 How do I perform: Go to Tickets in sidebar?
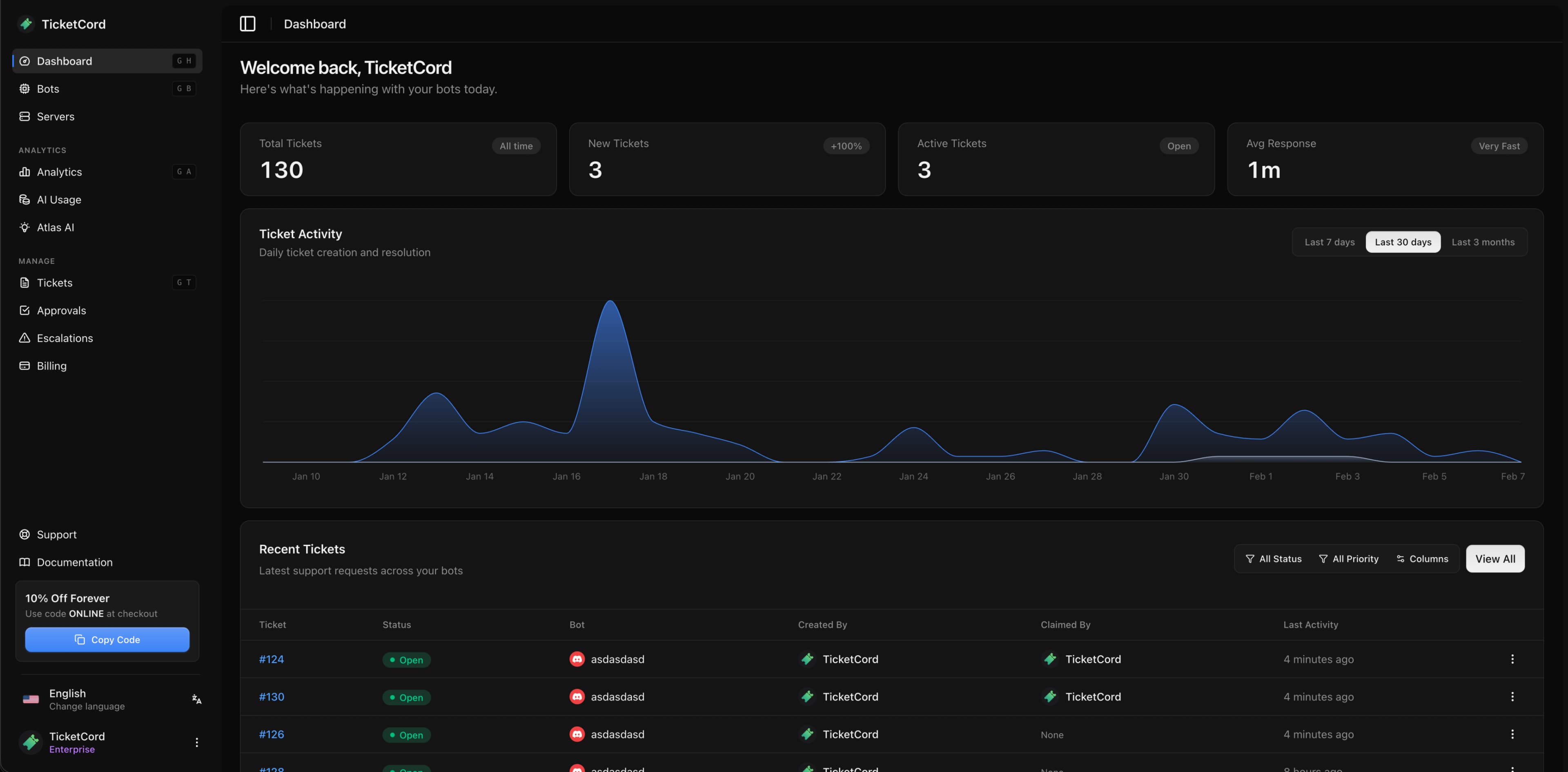(54, 283)
